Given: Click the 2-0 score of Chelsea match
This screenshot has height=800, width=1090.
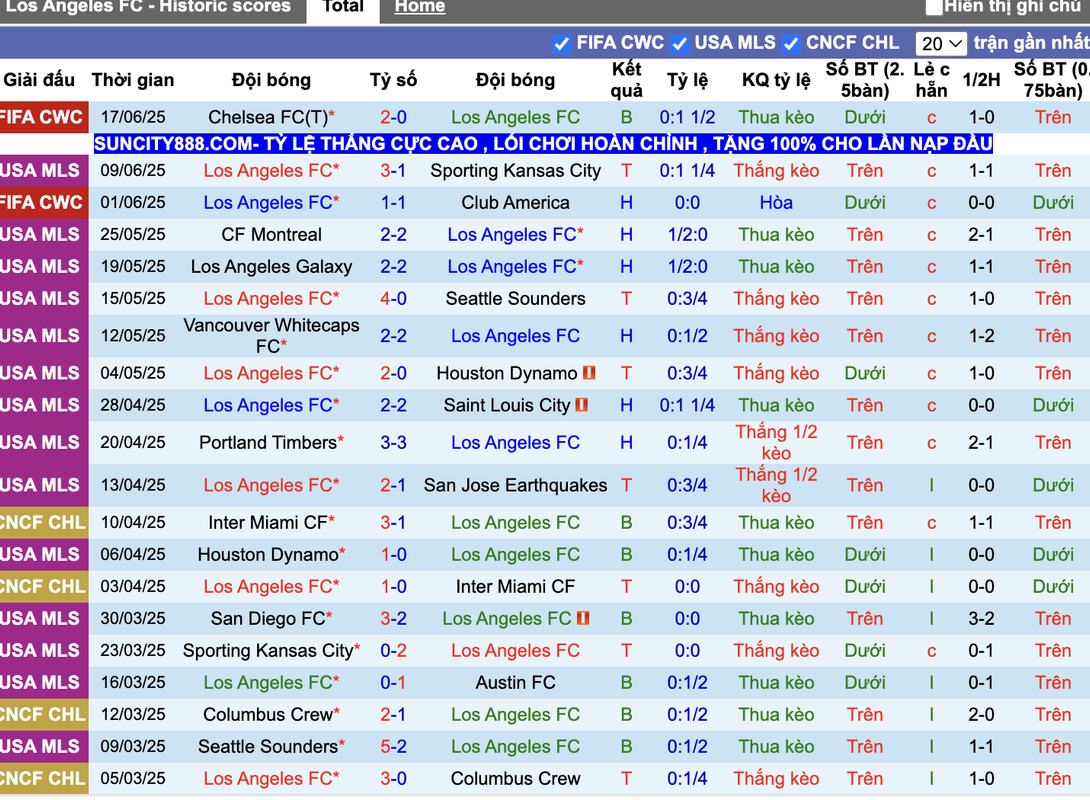Looking at the screenshot, I should [393, 117].
